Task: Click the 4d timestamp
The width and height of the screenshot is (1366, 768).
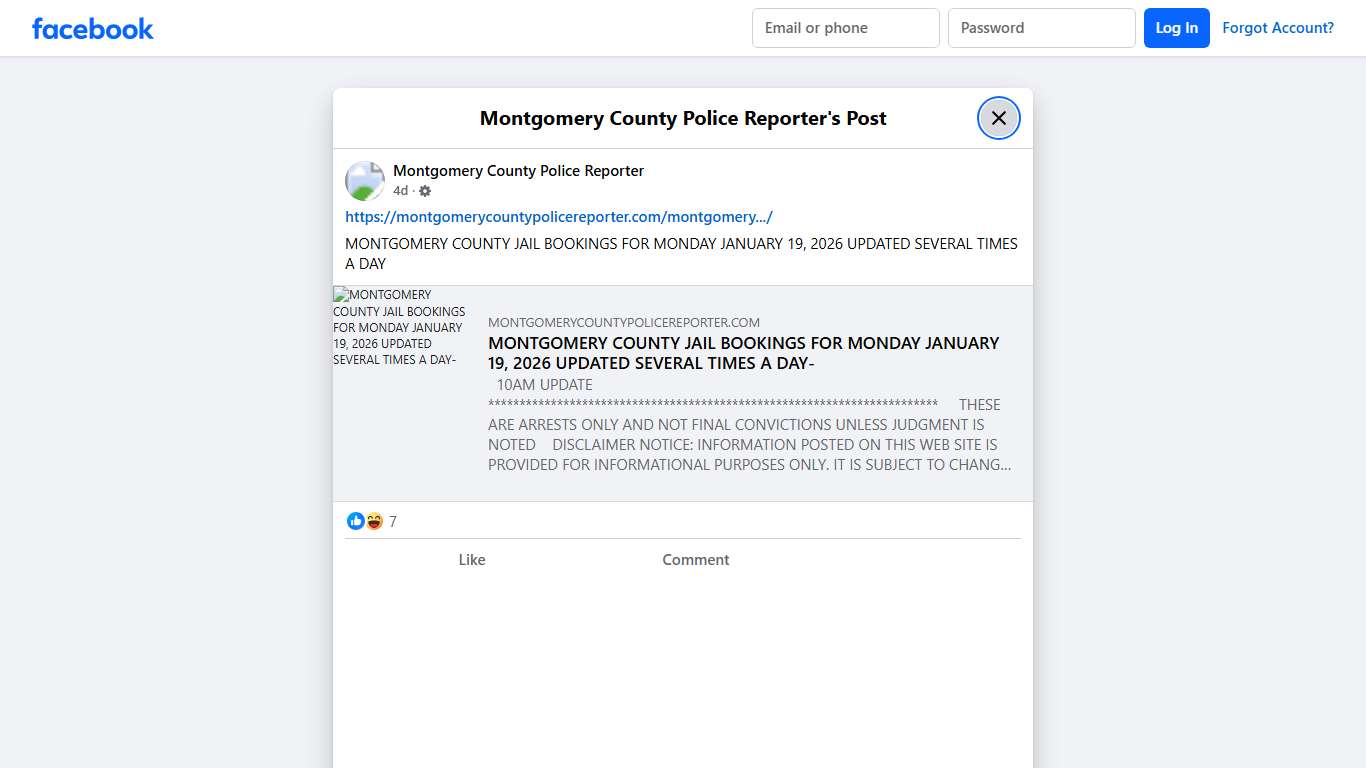Action: (399, 190)
